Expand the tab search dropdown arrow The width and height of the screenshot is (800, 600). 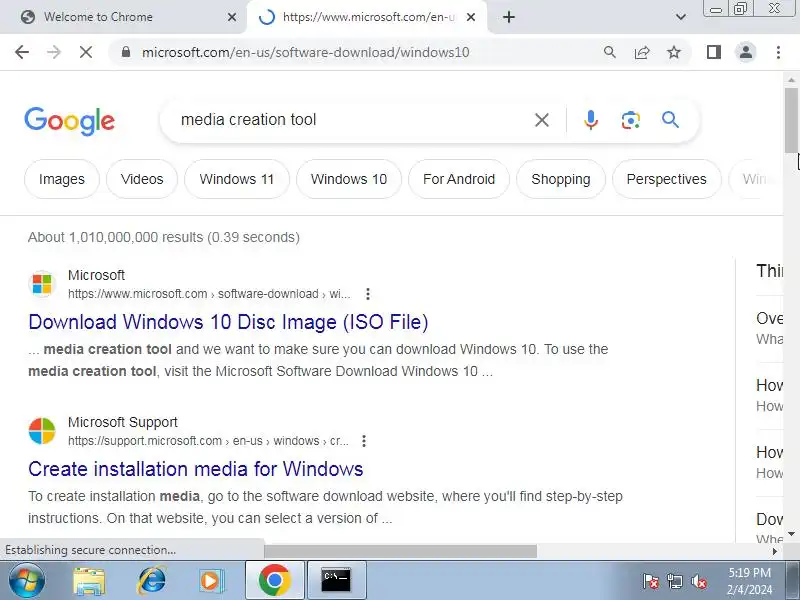coord(681,17)
